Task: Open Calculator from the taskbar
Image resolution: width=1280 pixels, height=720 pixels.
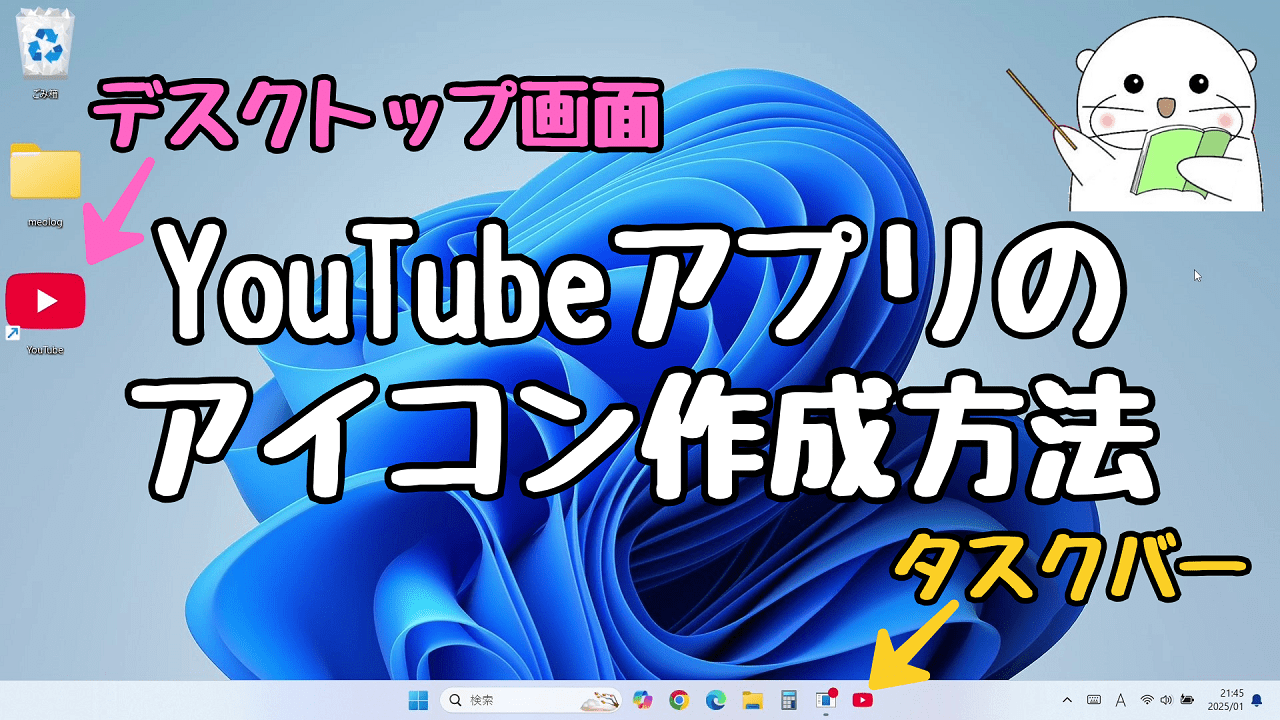Action: pyautogui.click(x=789, y=700)
